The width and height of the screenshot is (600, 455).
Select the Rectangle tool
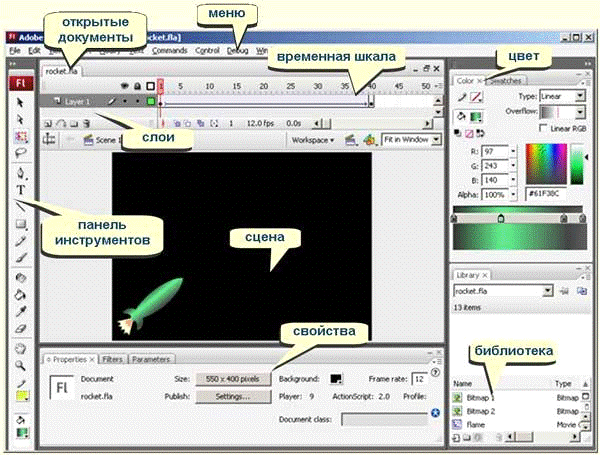tap(21, 224)
